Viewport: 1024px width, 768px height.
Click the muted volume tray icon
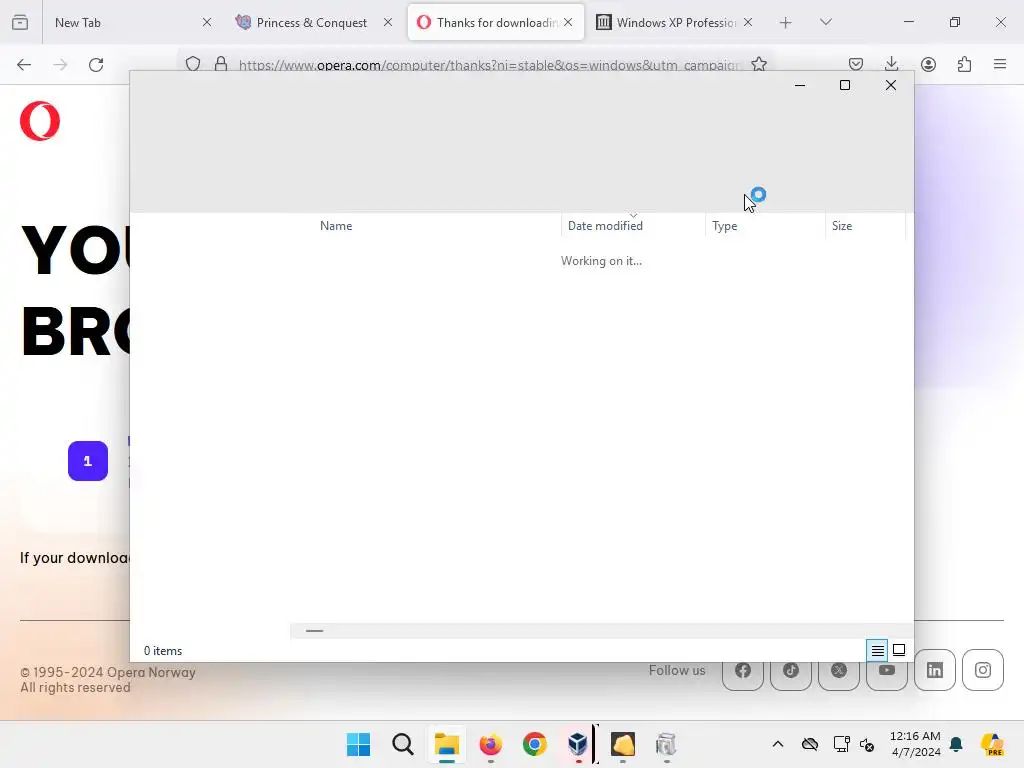pyautogui.click(x=867, y=744)
